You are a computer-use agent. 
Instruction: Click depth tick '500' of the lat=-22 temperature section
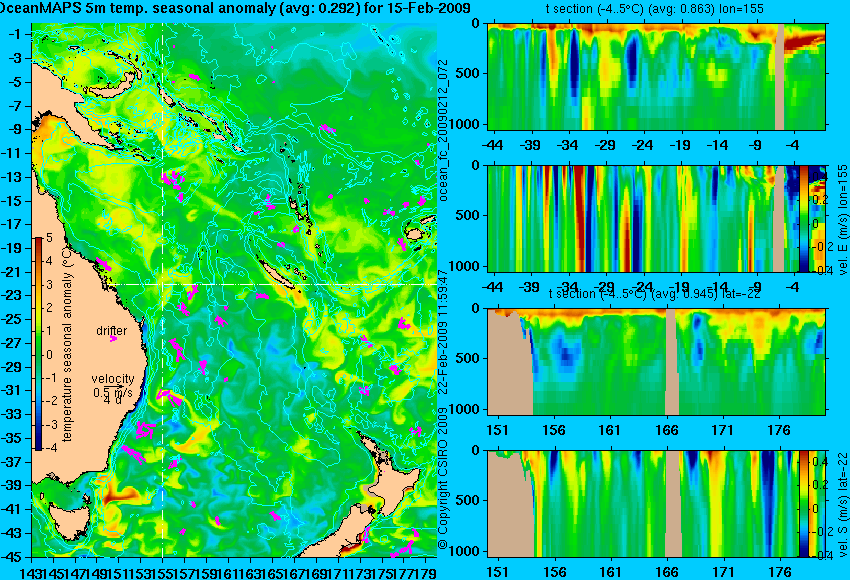[469, 358]
